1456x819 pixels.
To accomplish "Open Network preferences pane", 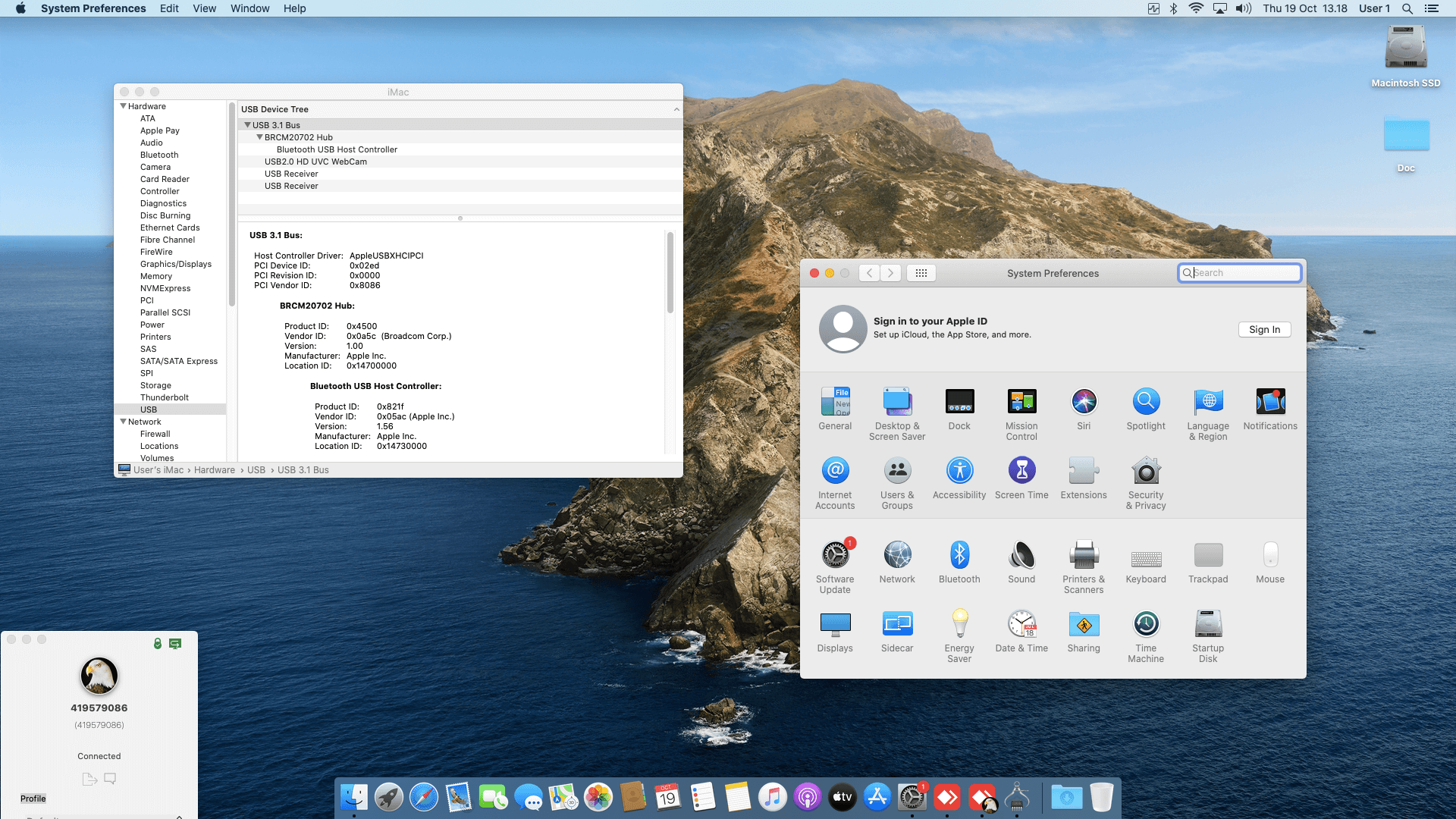I will (x=897, y=562).
